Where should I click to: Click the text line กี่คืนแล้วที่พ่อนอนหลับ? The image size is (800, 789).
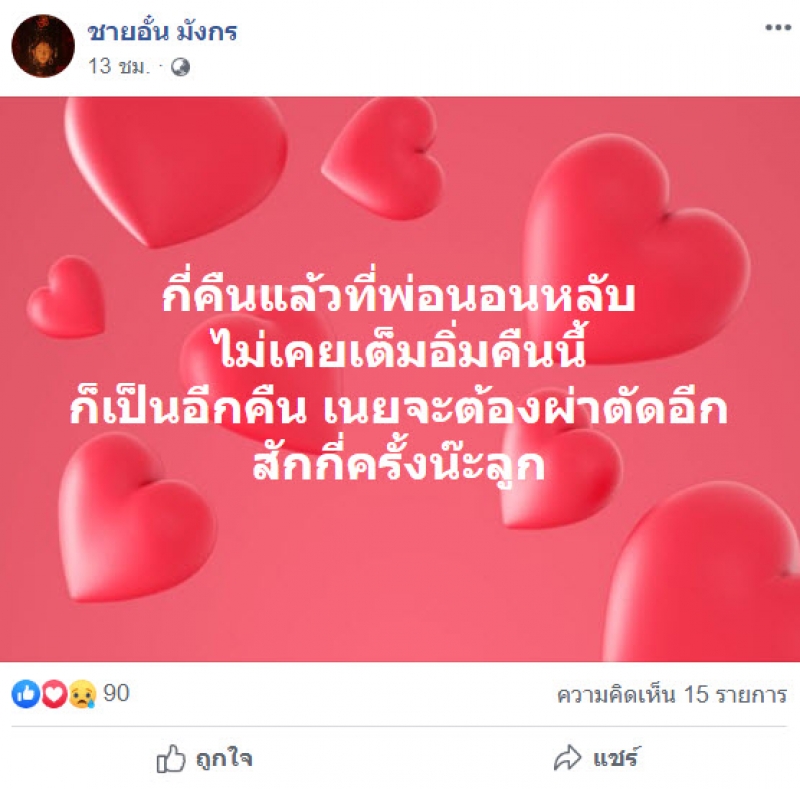coord(399,294)
